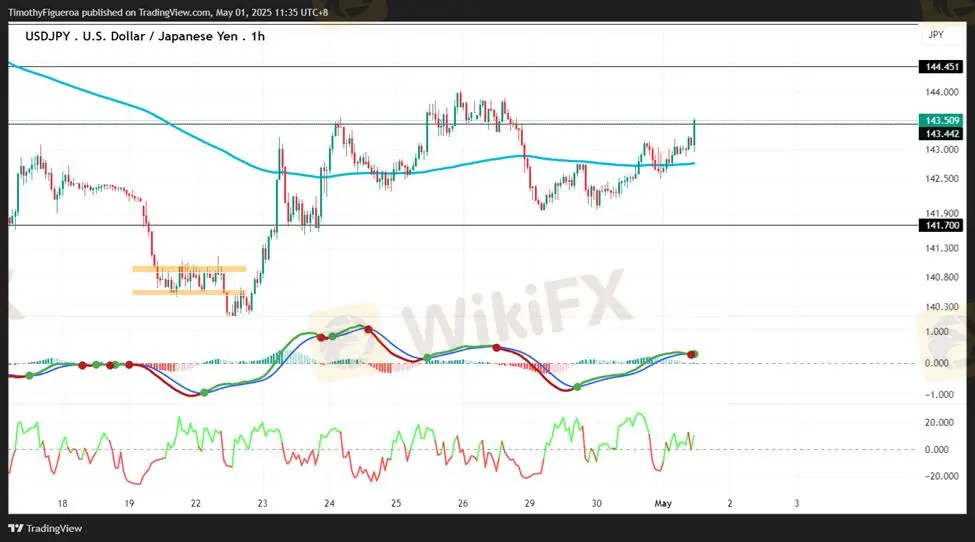
Task: Click date label 23 on time axis
Action: 262,503
